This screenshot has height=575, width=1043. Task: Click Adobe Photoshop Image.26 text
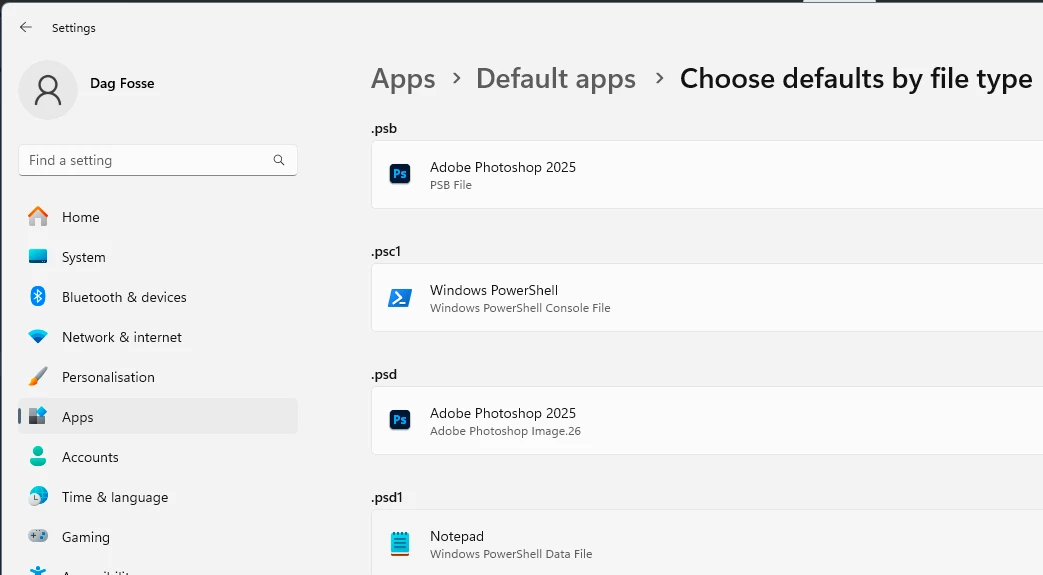click(x=506, y=431)
